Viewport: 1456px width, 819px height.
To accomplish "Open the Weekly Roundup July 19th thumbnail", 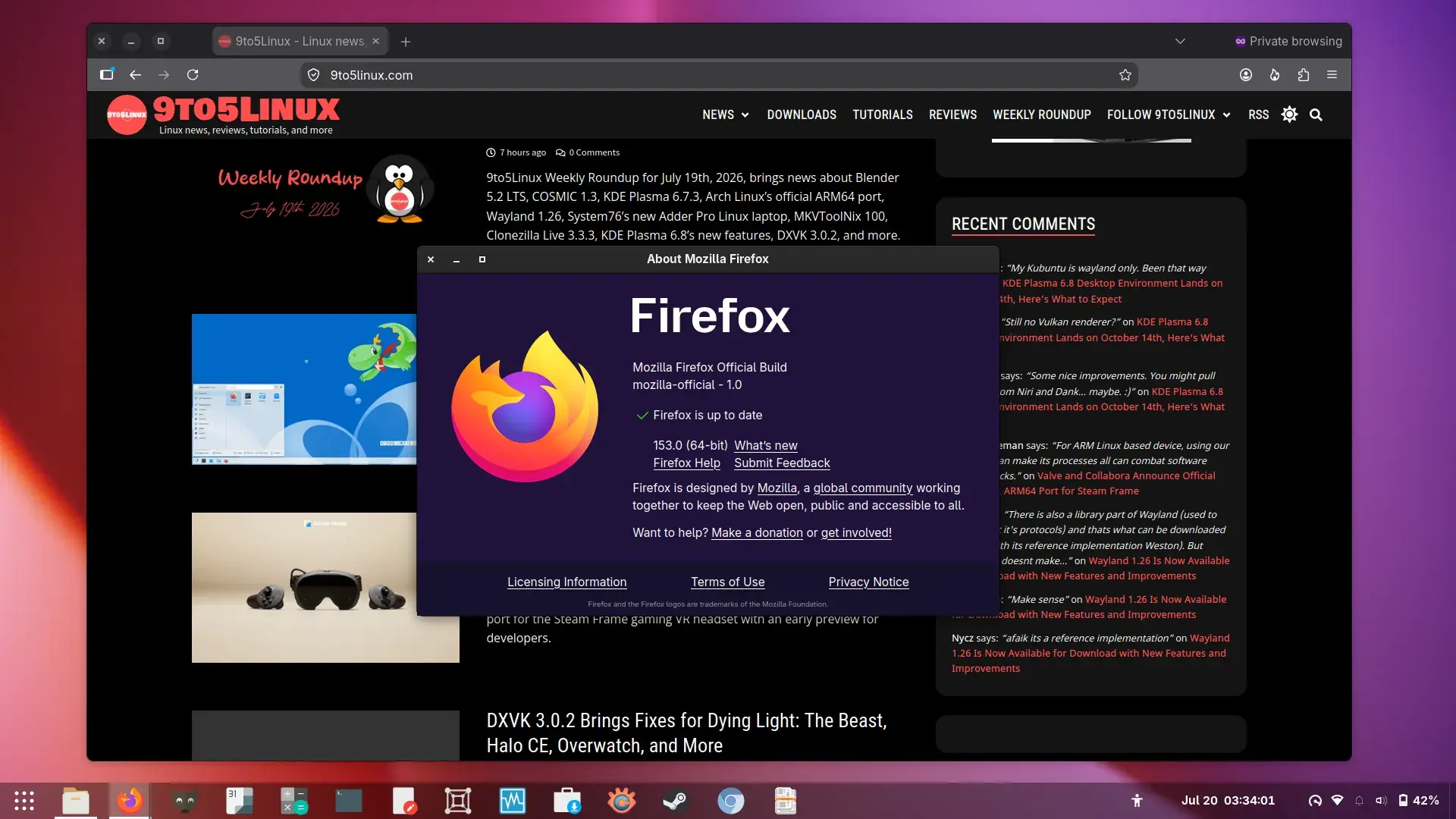I will point(325,190).
